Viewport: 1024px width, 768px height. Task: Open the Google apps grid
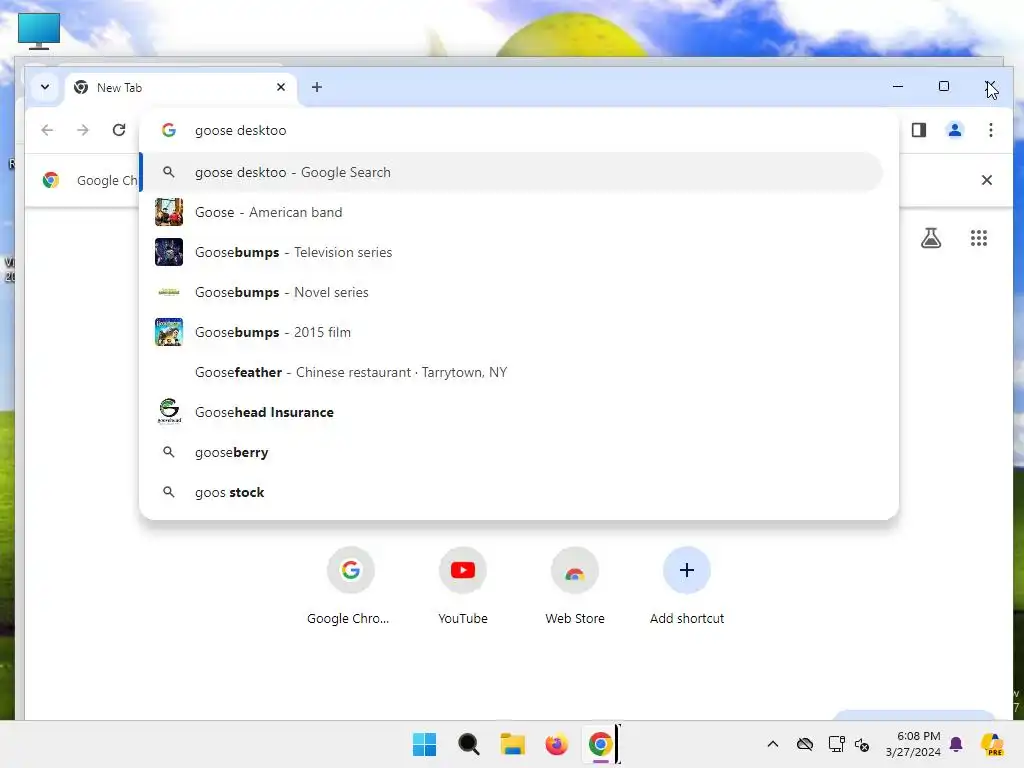coord(978,238)
